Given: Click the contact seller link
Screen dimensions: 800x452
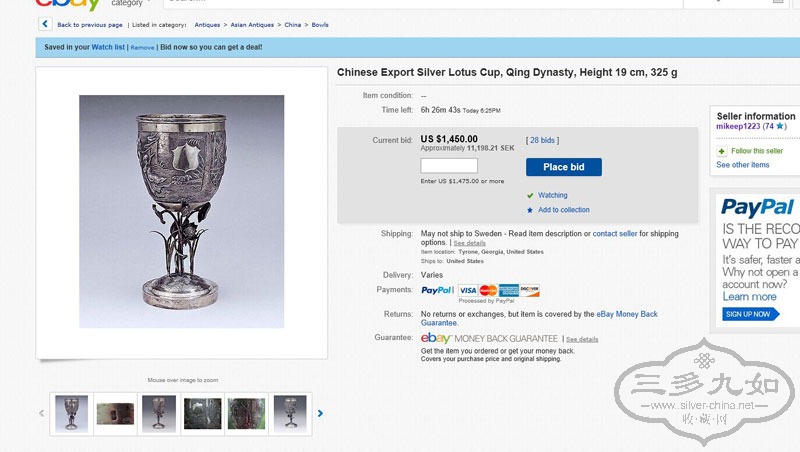Looking at the screenshot, I should 615,234.
